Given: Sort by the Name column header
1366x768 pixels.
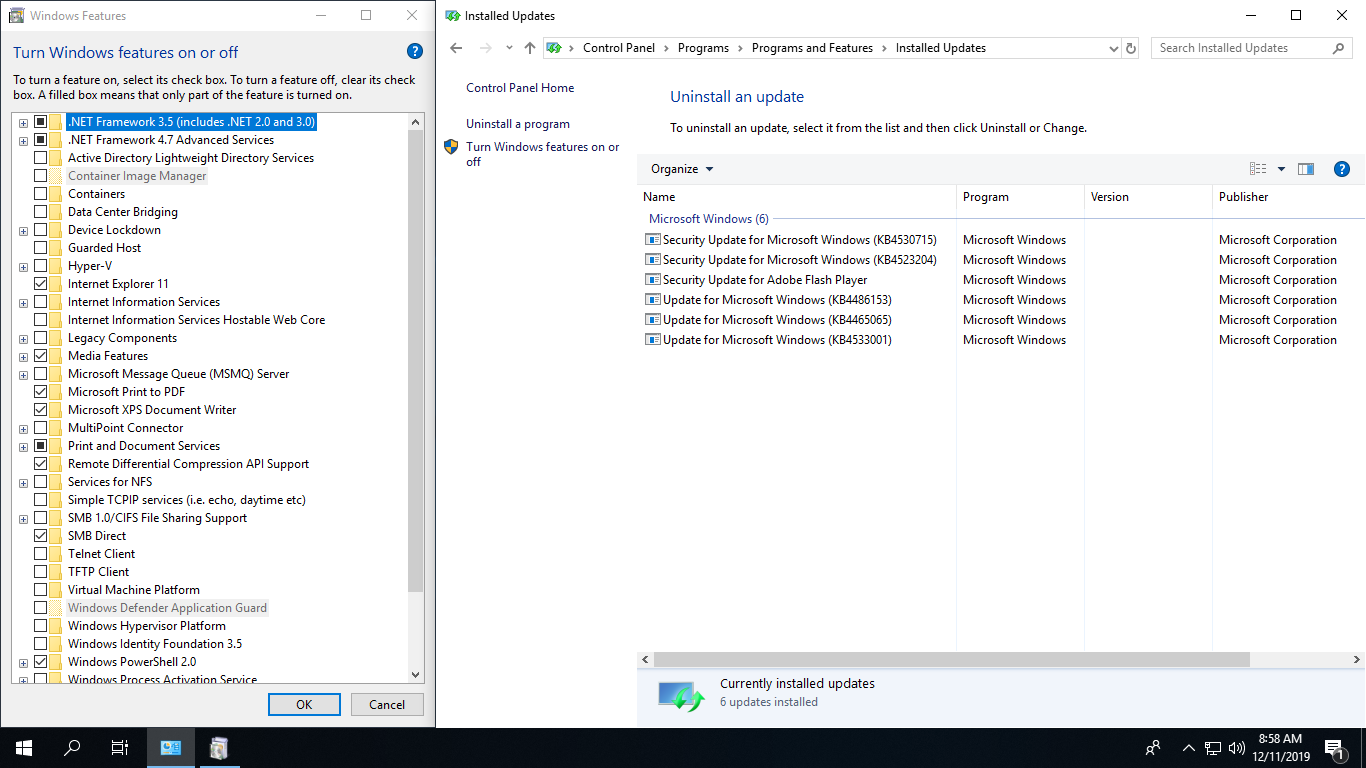Looking at the screenshot, I should click(797, 197).
